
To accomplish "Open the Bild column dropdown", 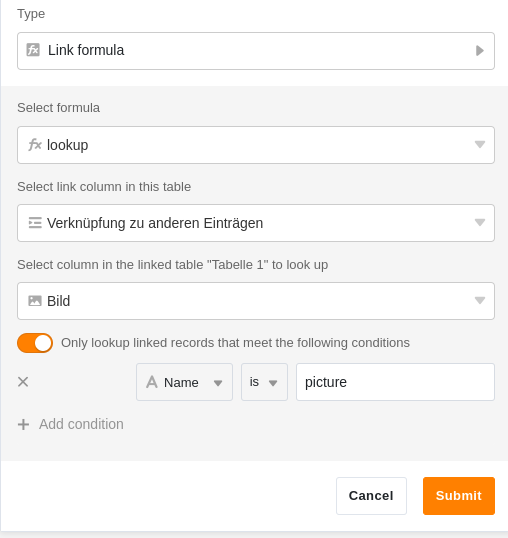I will click(256, 301).
